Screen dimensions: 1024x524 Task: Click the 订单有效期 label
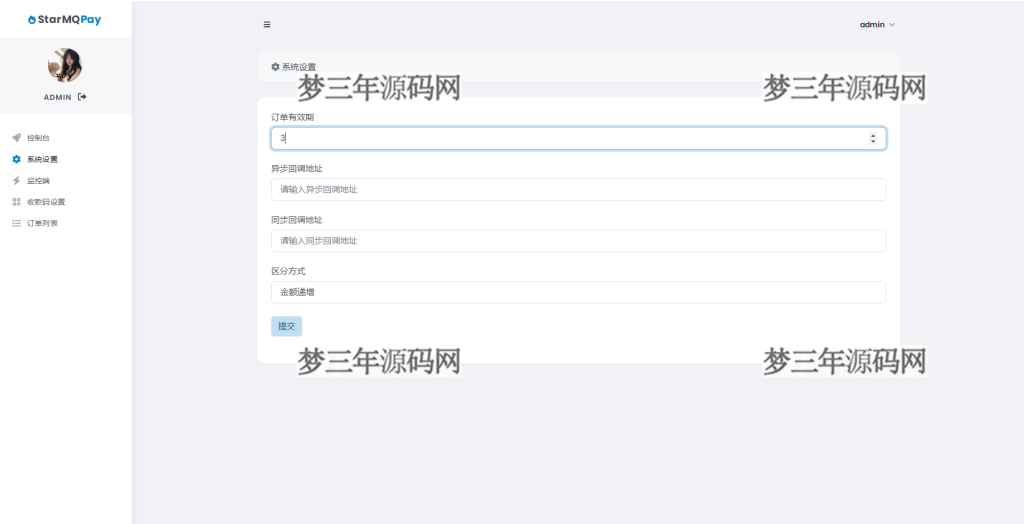[x=293, y=117]
